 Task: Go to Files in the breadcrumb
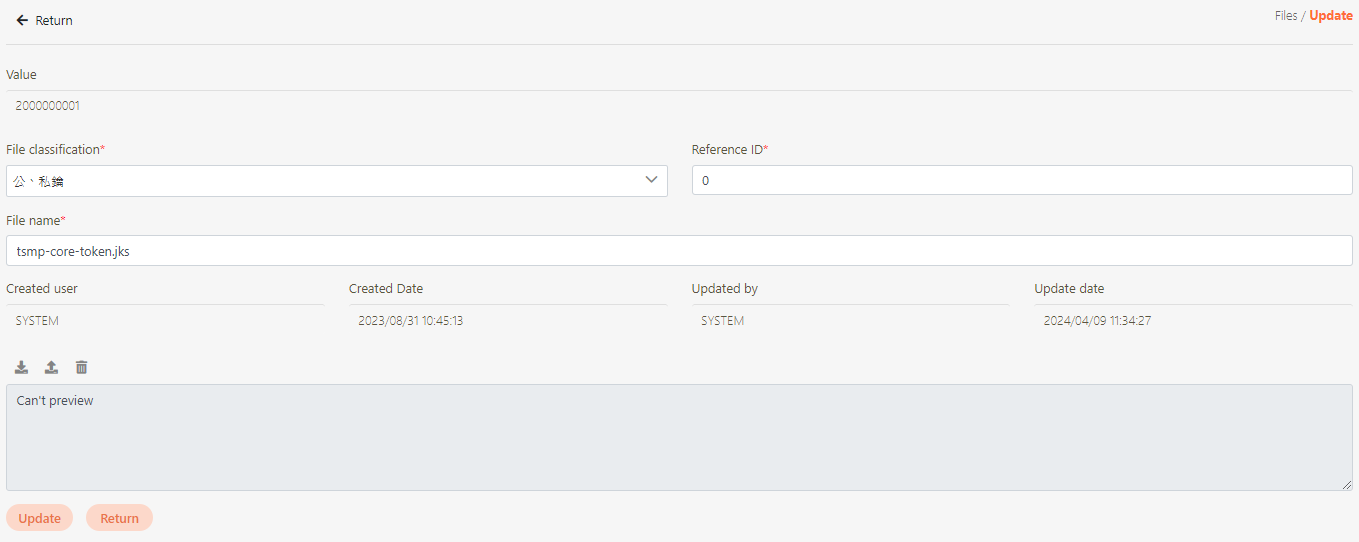click(1285, 16)
